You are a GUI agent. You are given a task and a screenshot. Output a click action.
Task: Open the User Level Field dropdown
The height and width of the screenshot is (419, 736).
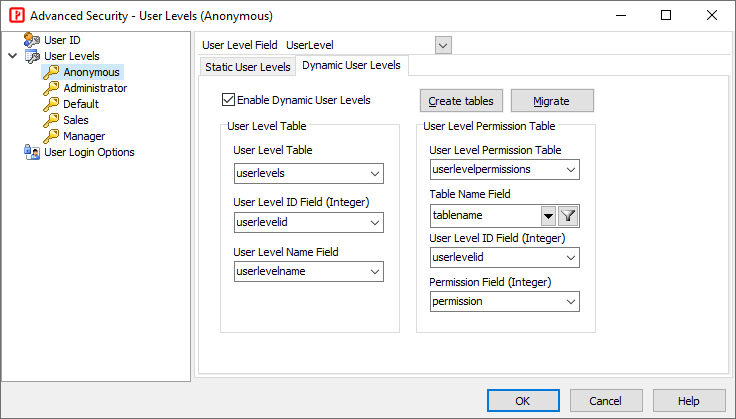[443, 45]
